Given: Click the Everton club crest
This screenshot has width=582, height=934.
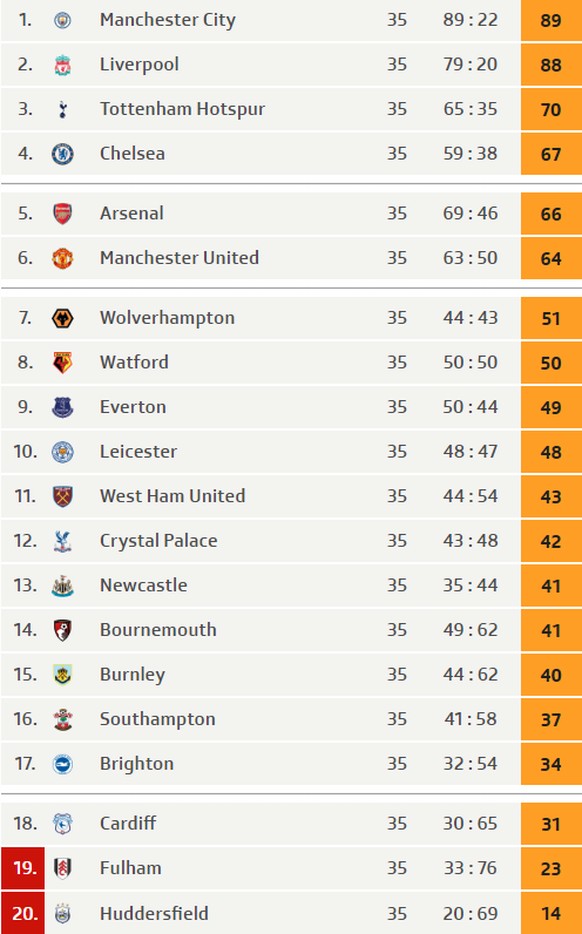Looking at the screenshot, I should point(63,407).
